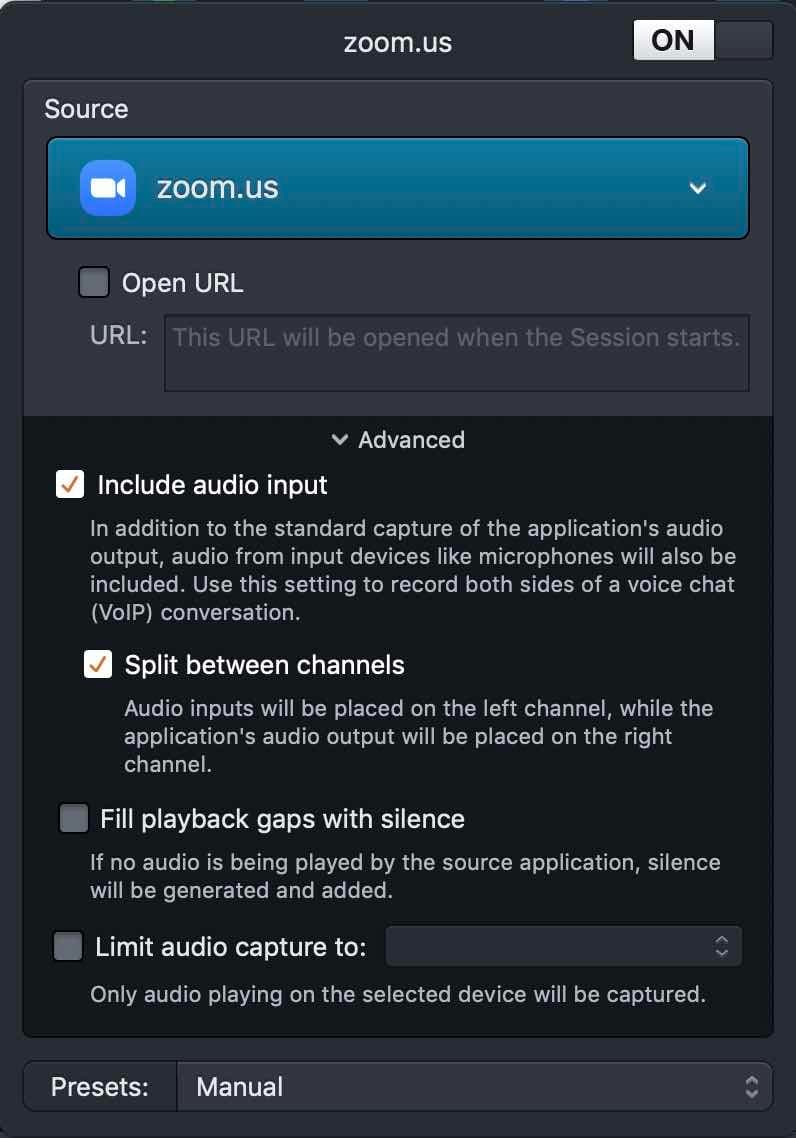Click the URL input field
The image size is (796, 1138).
click(456, 352)
